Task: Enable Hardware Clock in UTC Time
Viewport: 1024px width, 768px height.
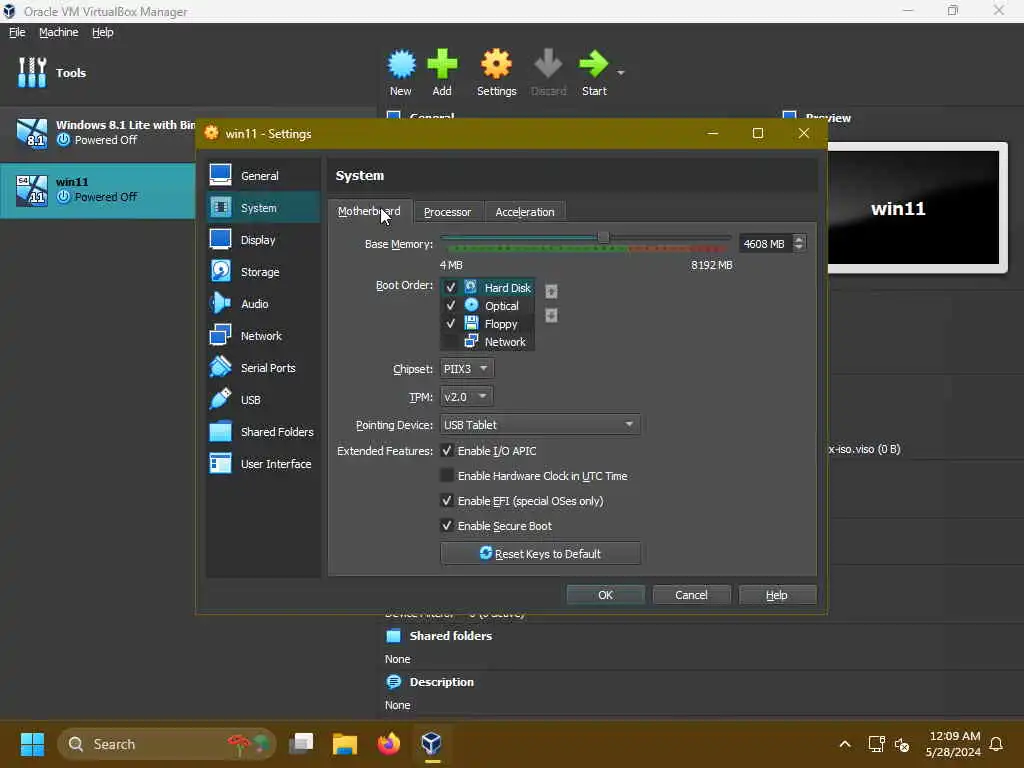Action: (447, 475)
